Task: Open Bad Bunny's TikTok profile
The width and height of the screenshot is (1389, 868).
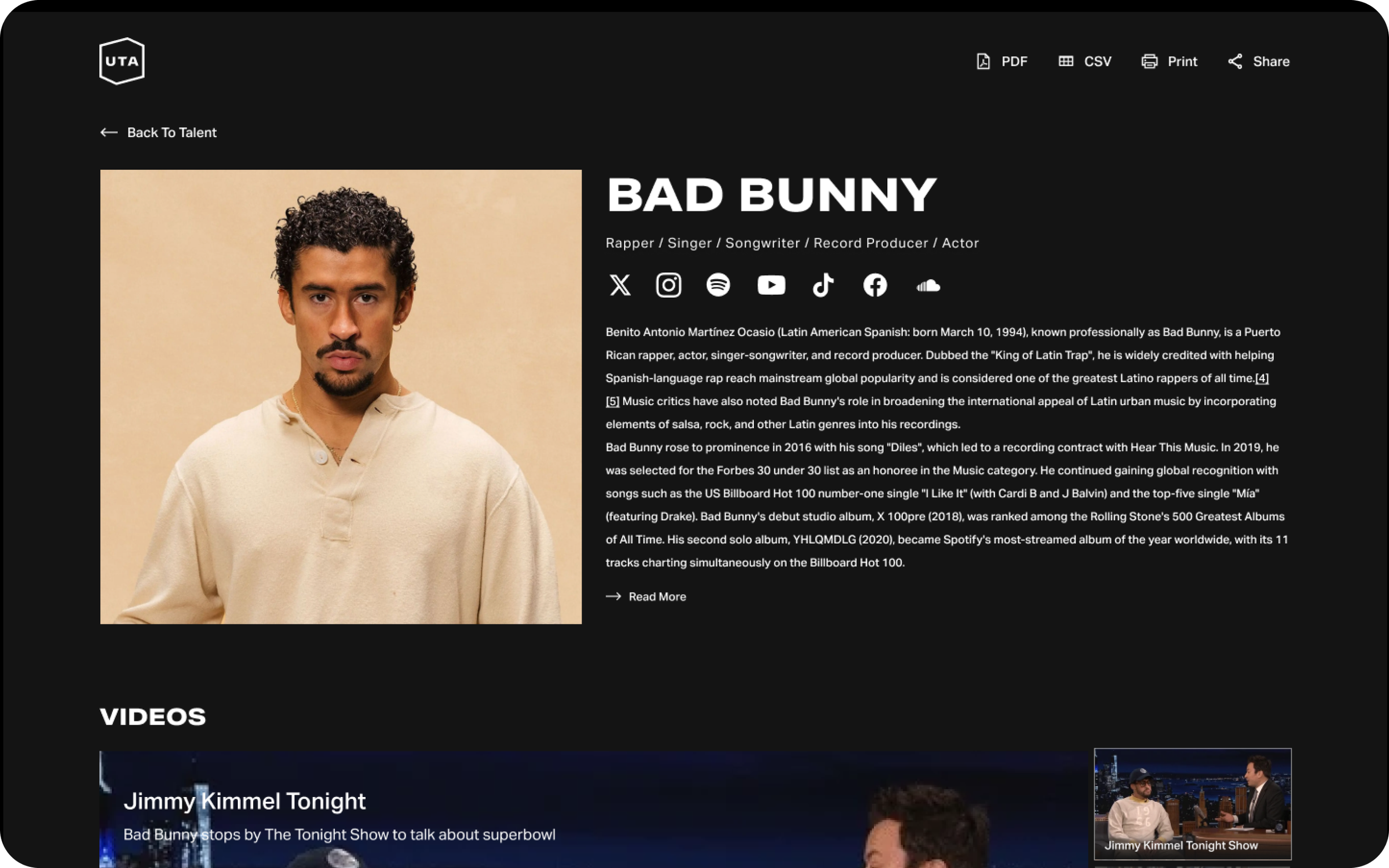Action: [823, 285]
